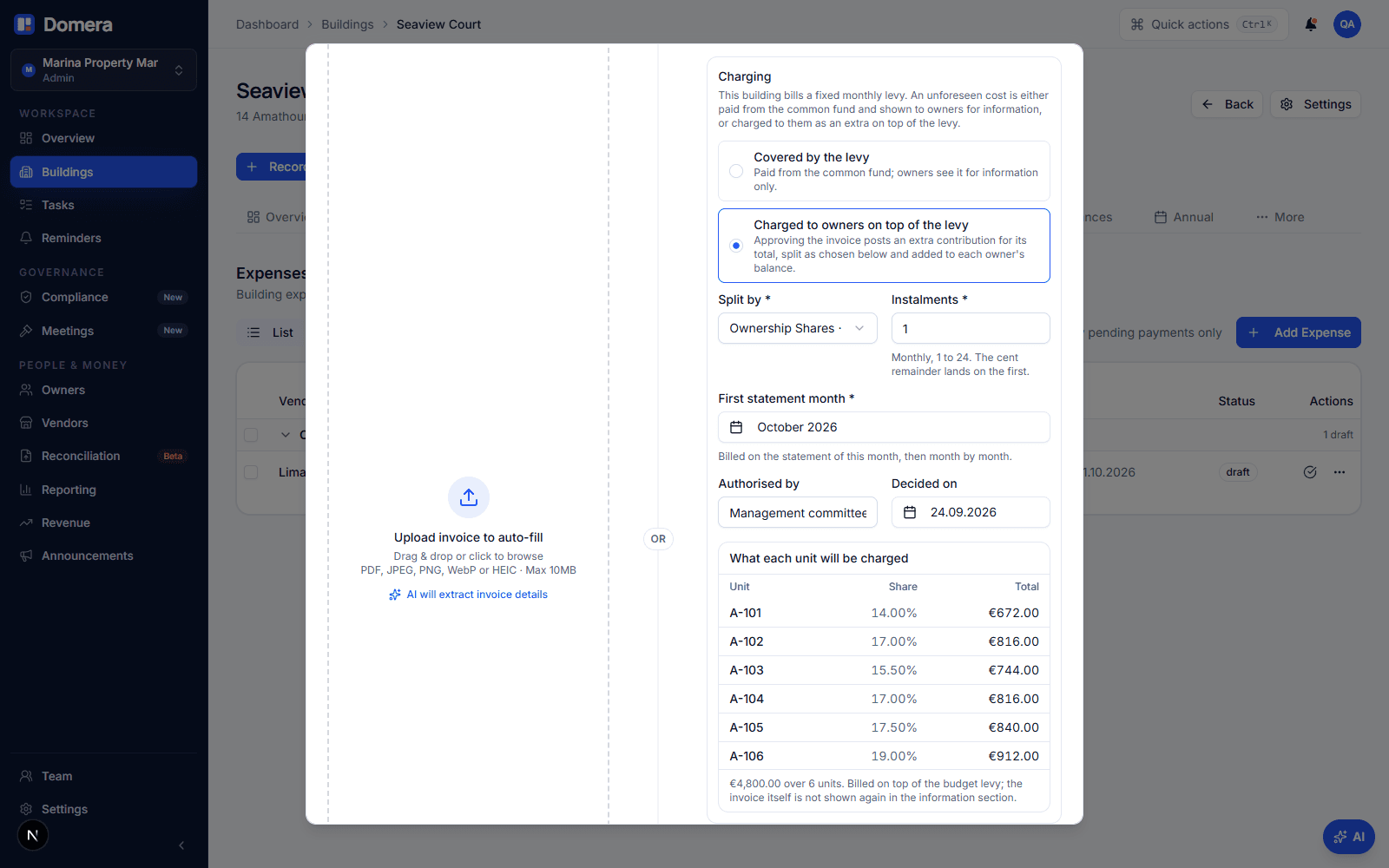
Task: Click the AI will extract invoice details link
Action: (469, 595)
